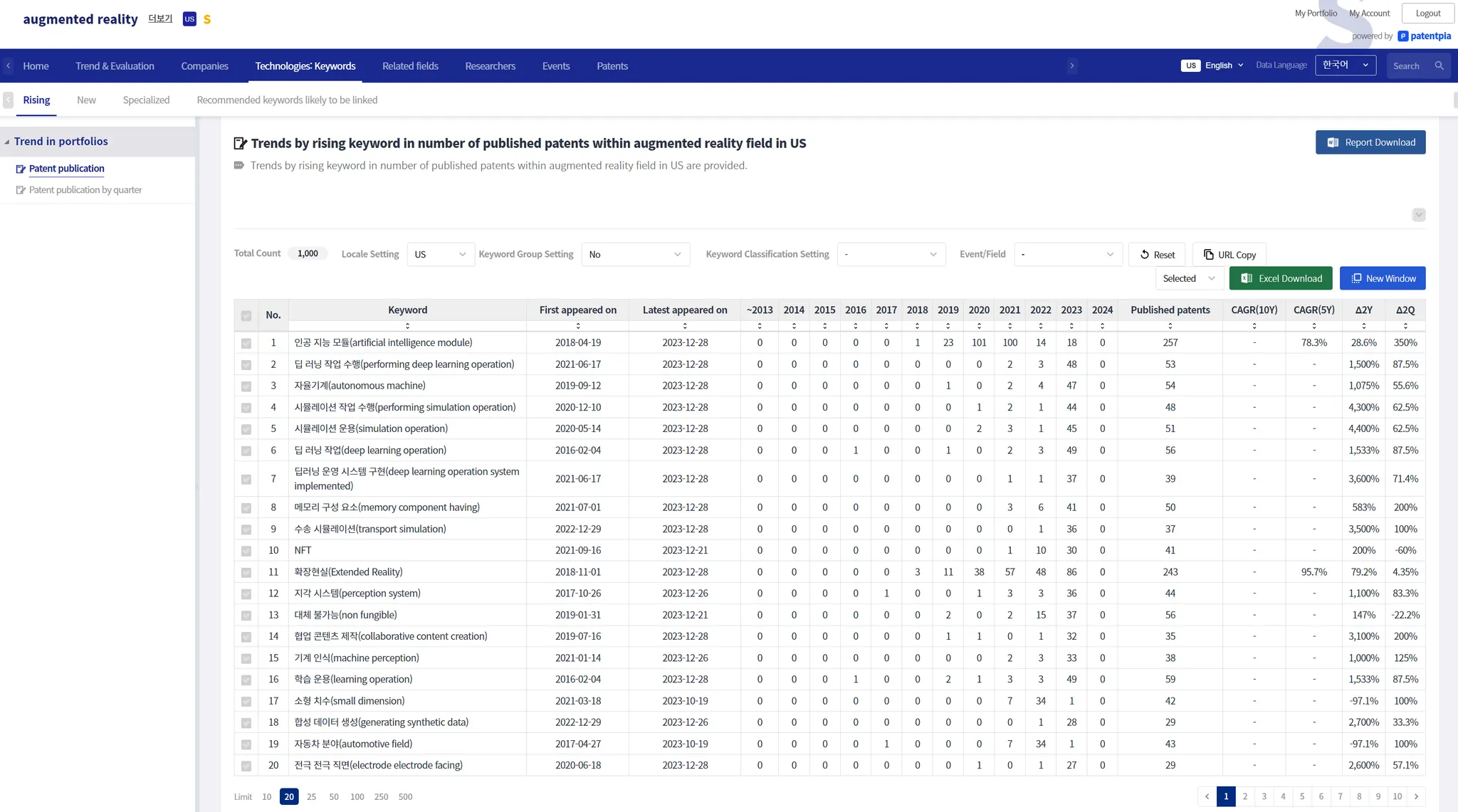Click the US flag badge next to title
The width and height of the screenshot is (1458, 812).
click(189, 19)
